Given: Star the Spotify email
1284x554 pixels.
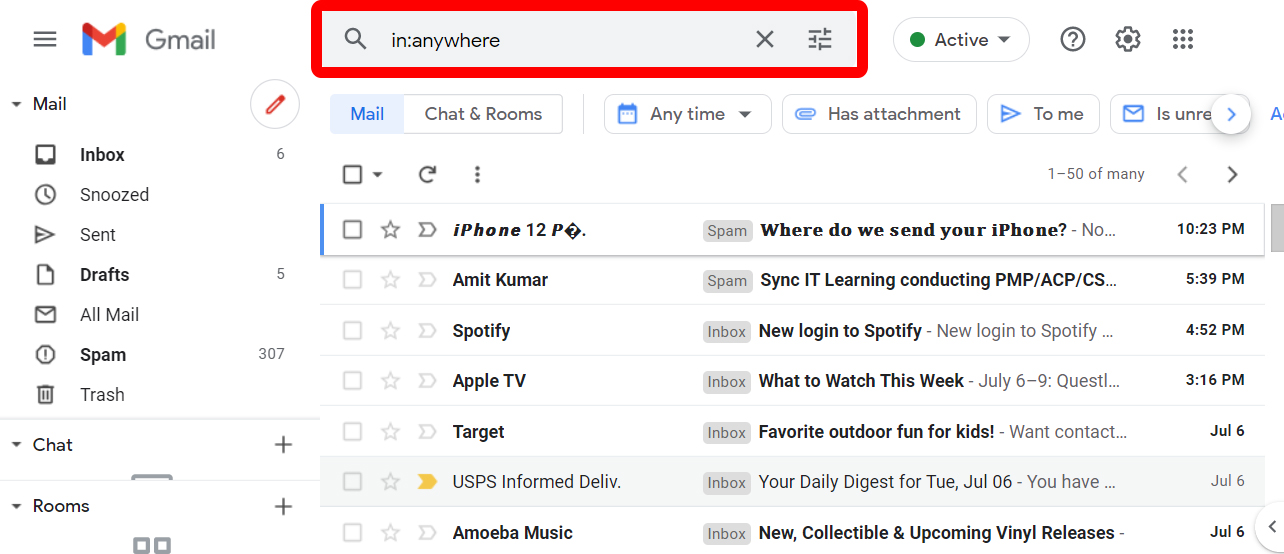Looking at the screenshot, I should click(390, 330).
